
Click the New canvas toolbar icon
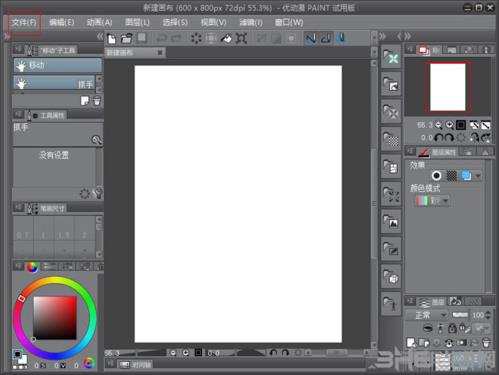pos(112,39)
